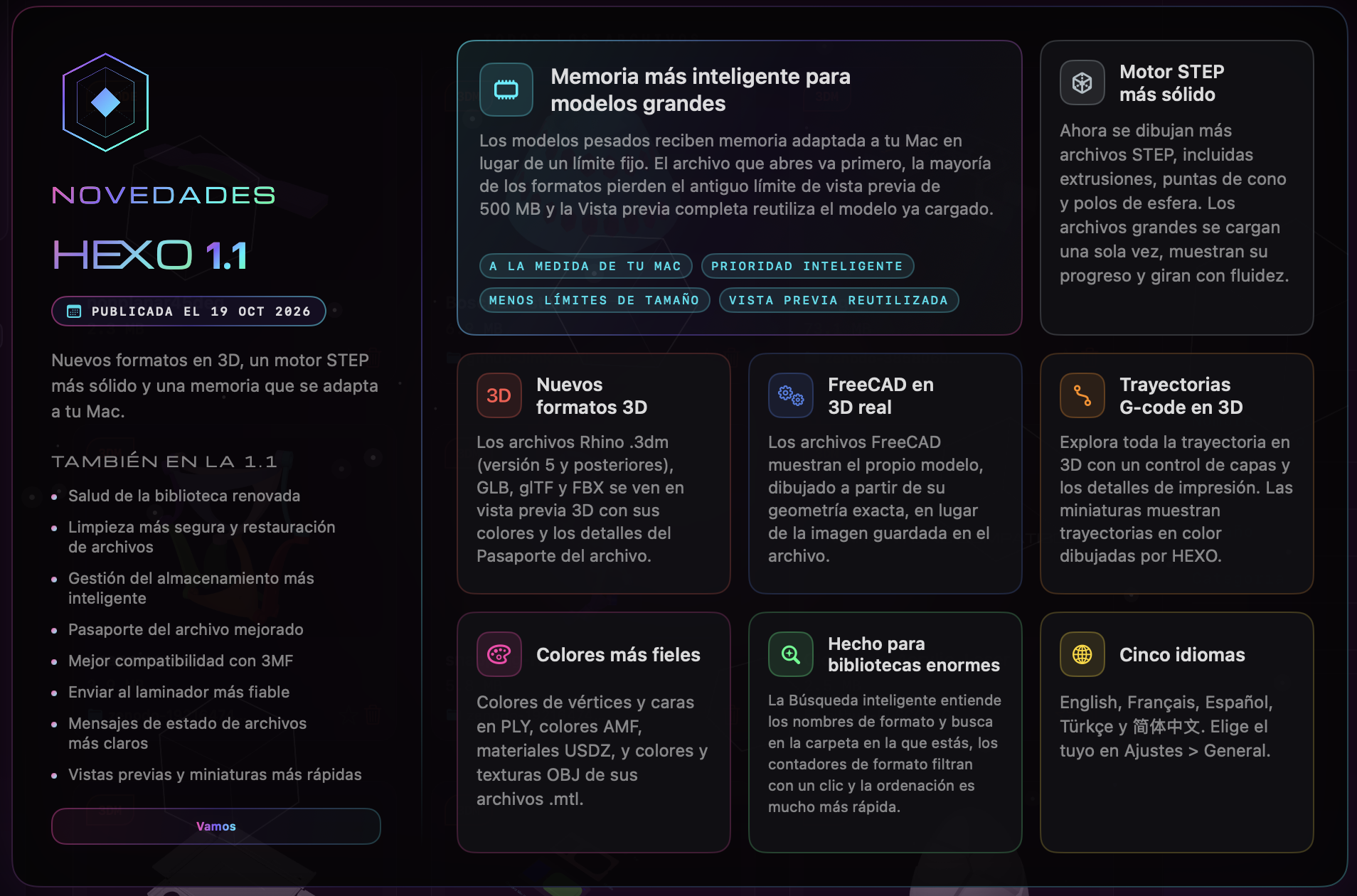The height and width of the screenshot is (896, 1357).
Task: Click the 'Colores más fieles' heading
Action: [x=618, y=655]
